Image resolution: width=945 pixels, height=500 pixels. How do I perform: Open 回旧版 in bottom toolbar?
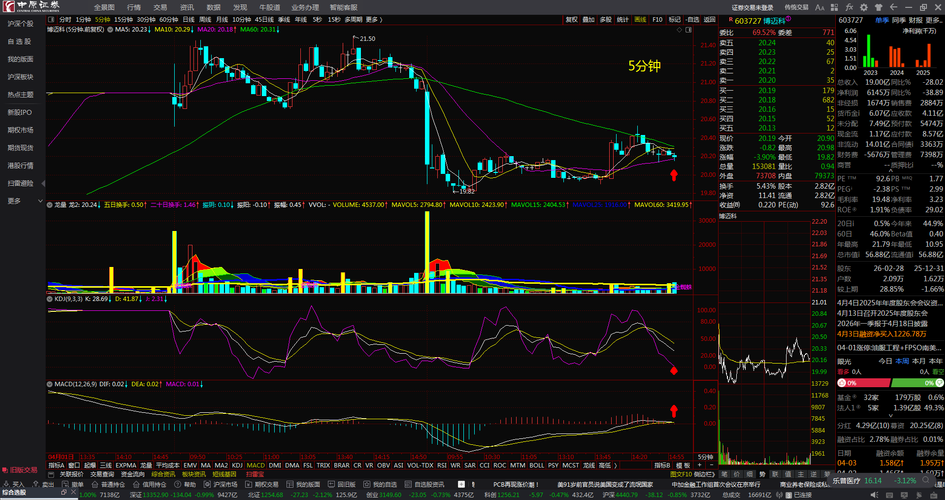(342, 484)
